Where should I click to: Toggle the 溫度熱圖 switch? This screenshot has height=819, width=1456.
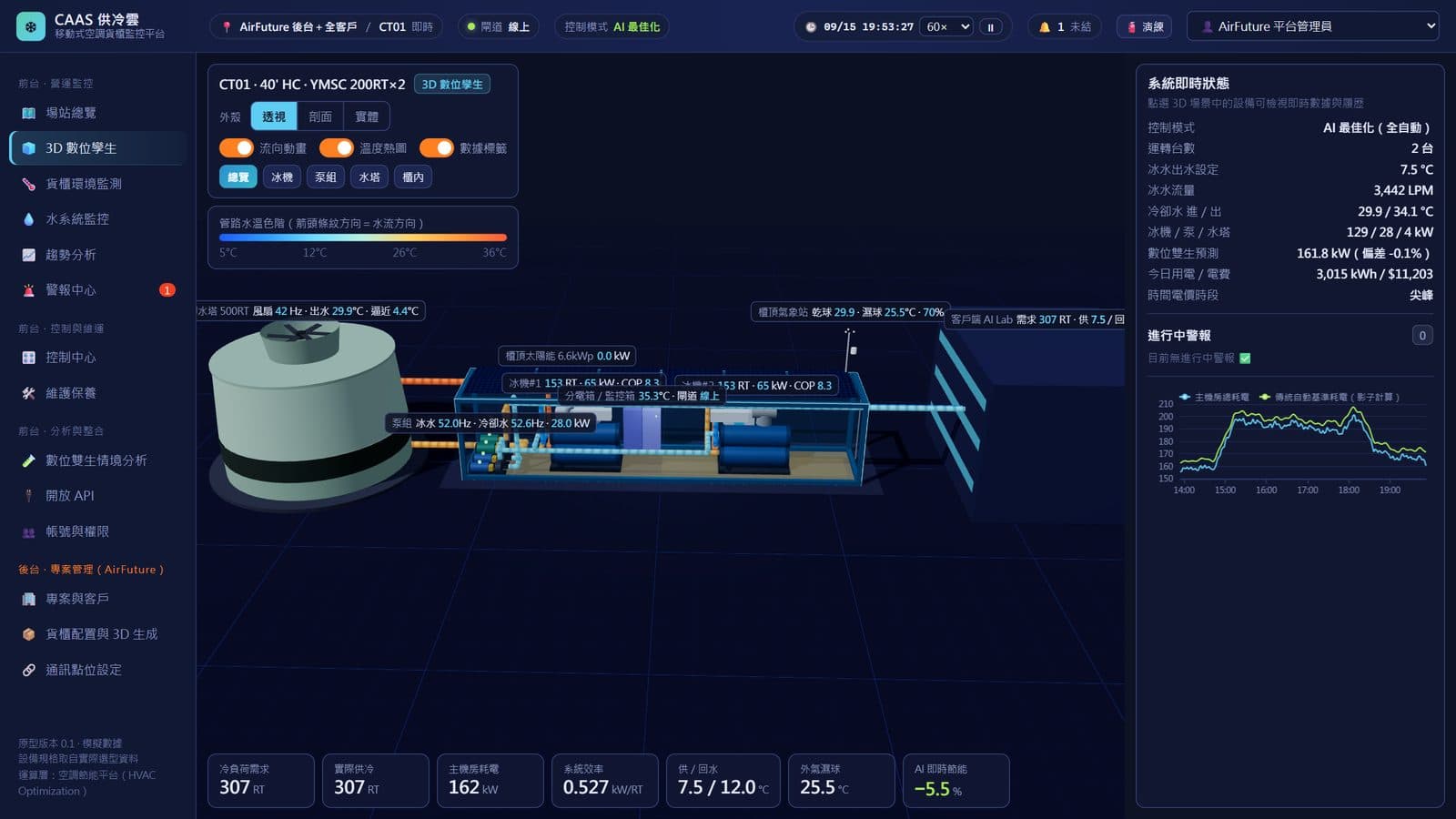[337, 147]
